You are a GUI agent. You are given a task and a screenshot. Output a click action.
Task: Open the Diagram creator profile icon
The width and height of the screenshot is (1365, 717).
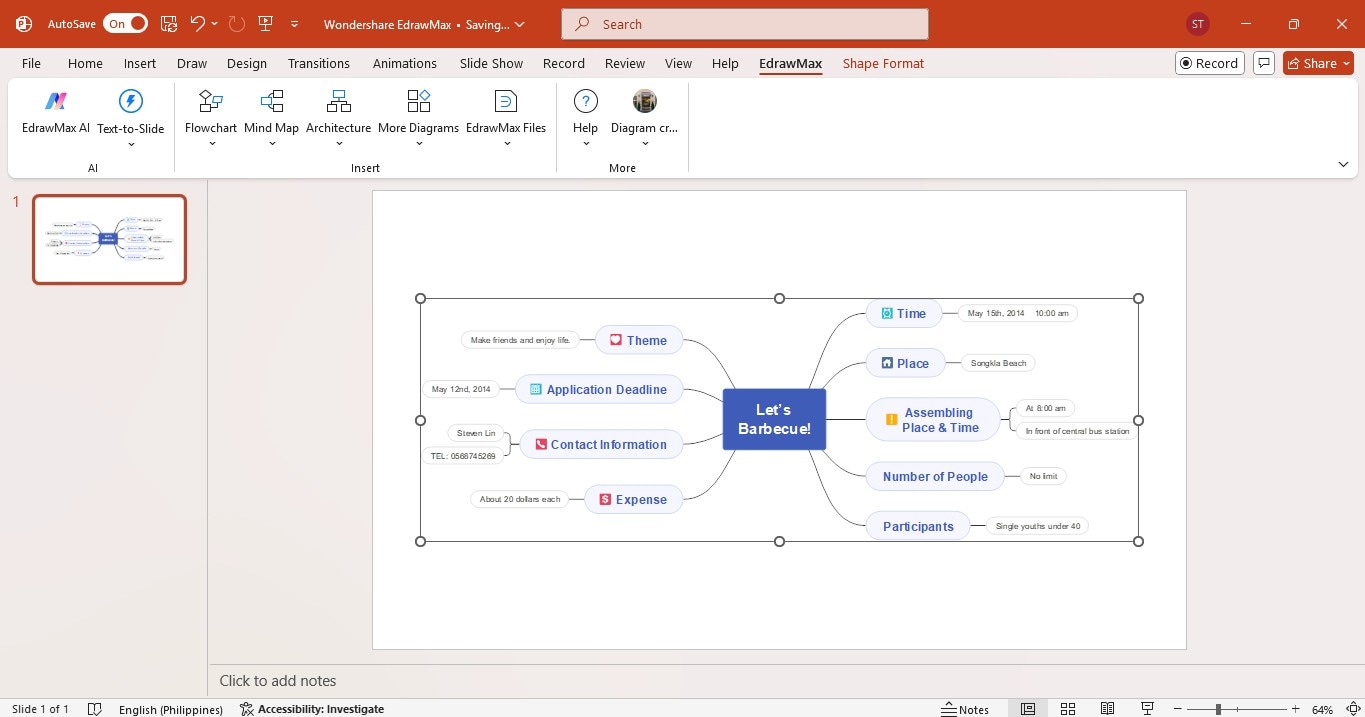click(x=645, y=101)
